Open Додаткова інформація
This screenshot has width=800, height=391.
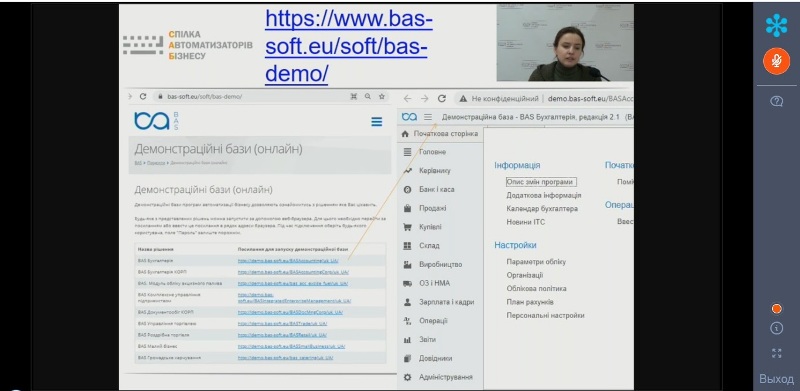click(544, 196)
